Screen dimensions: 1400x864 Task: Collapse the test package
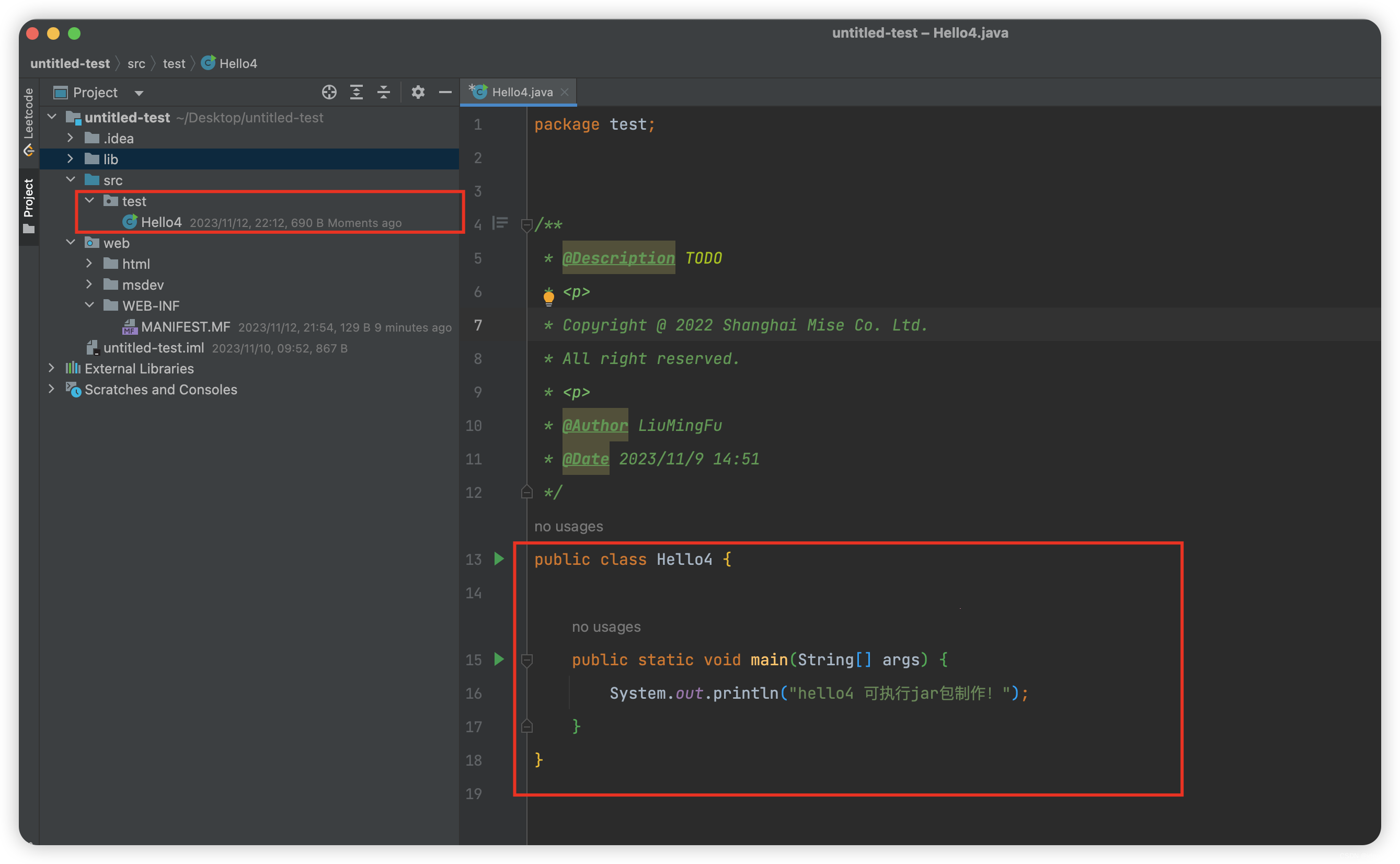tap(89, 201)
